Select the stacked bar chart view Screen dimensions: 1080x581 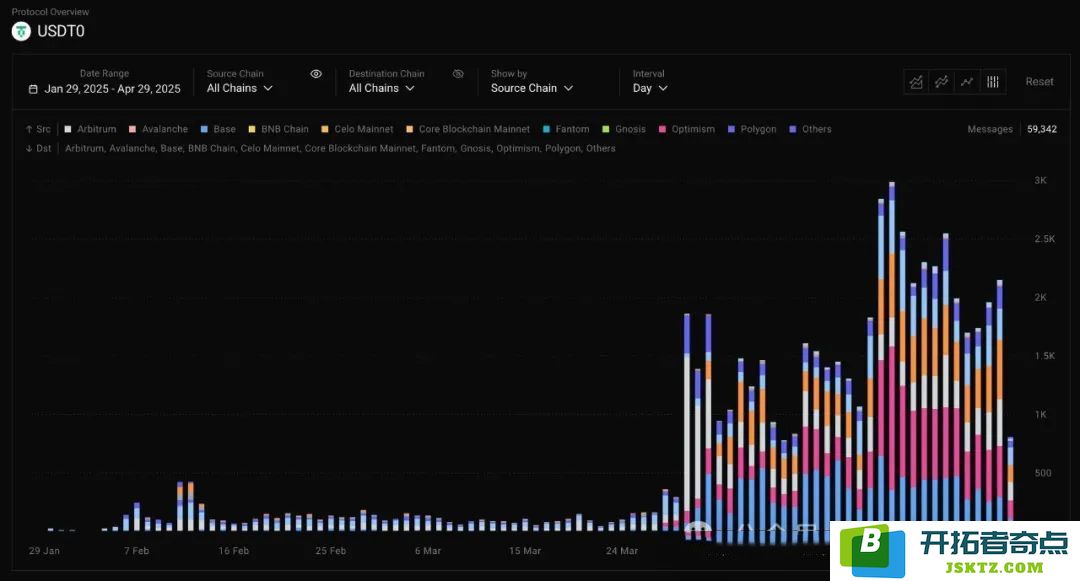(993, 82)
